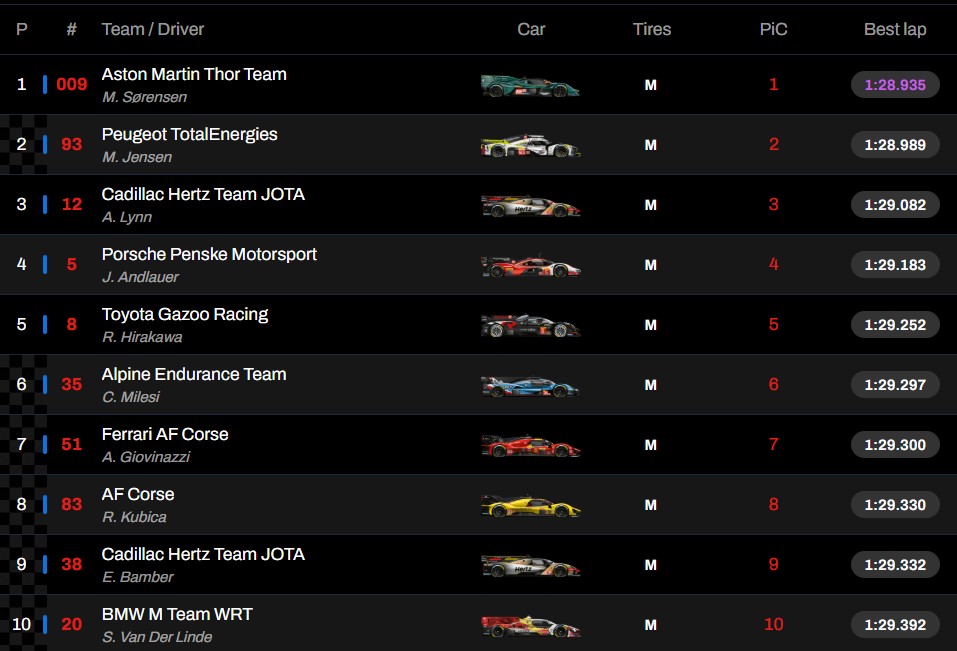The width and height of the screenshot is (957, 651).
Task: Click the Toyota Gazoo Racing car image
Action: click(x=530, y=325)
